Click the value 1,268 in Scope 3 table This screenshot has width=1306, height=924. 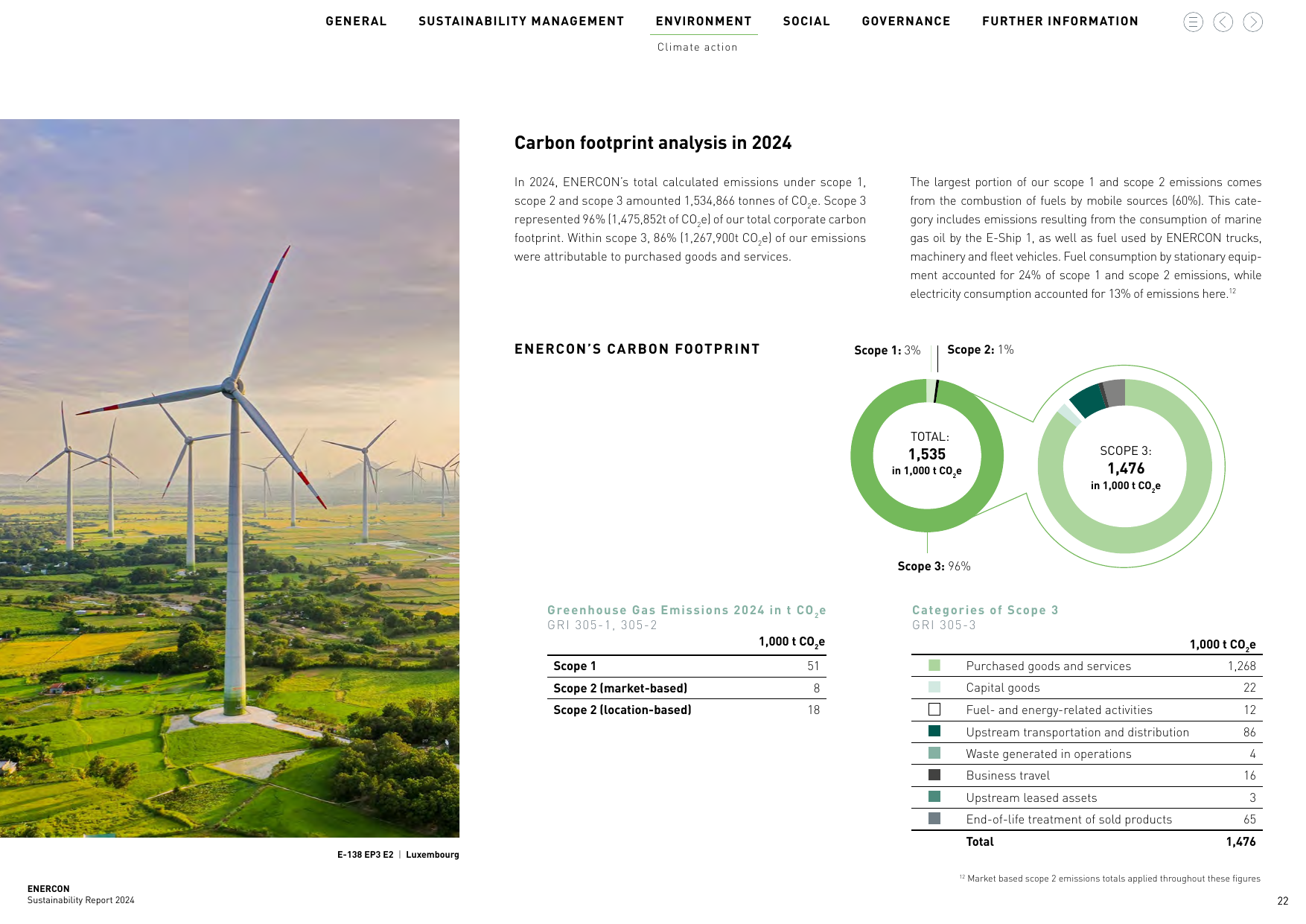pos(1241,666)
